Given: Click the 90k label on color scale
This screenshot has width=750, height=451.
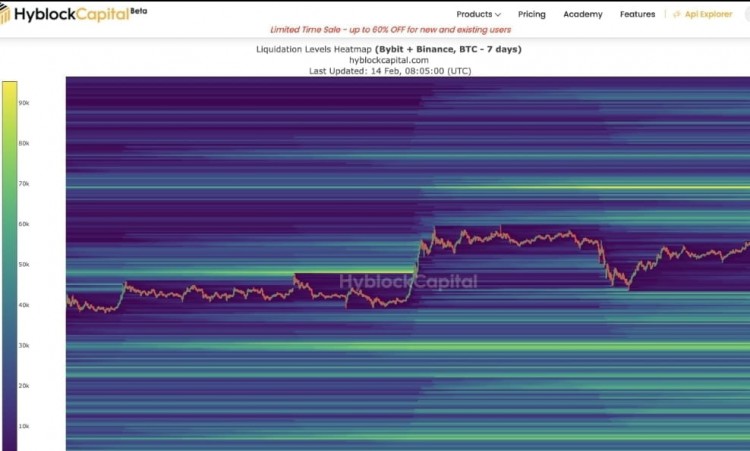Looking at the screenshot, I should 24,103.
